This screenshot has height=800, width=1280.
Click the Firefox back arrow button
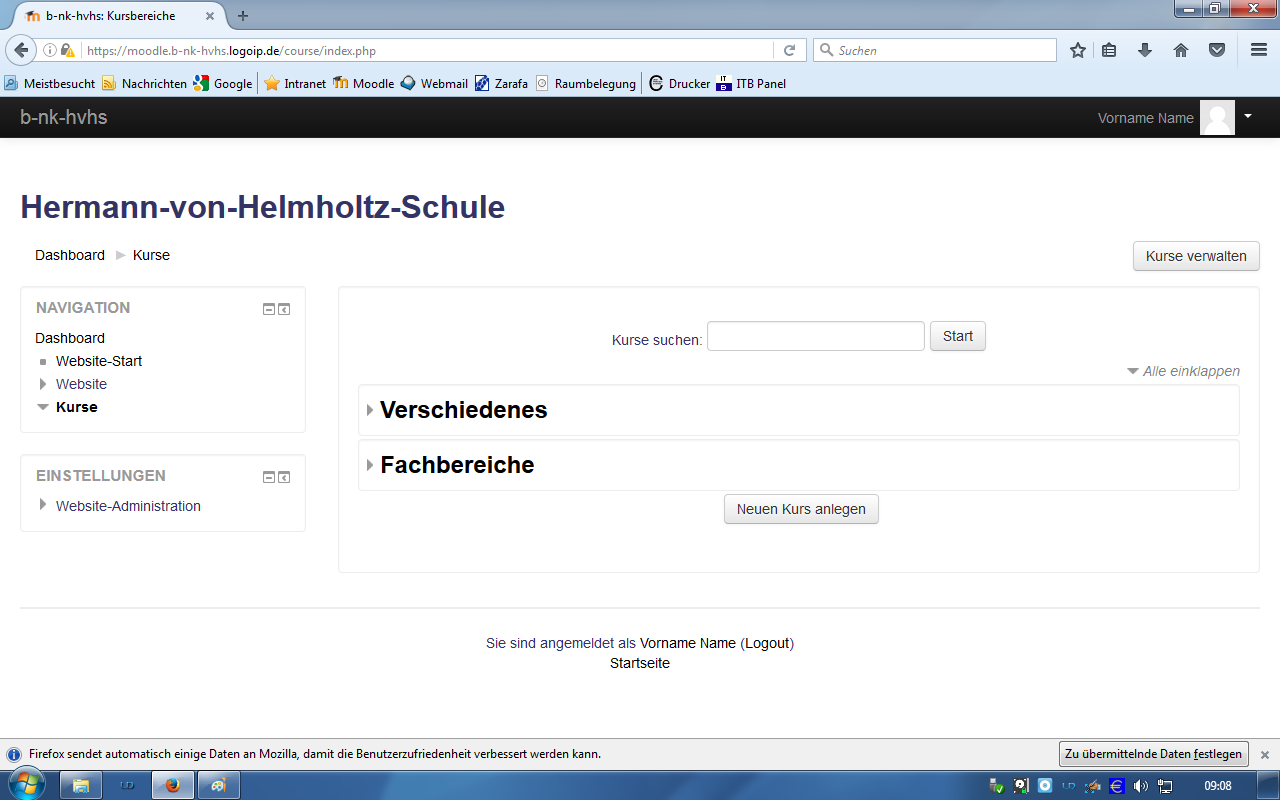[x=21, y=50]
